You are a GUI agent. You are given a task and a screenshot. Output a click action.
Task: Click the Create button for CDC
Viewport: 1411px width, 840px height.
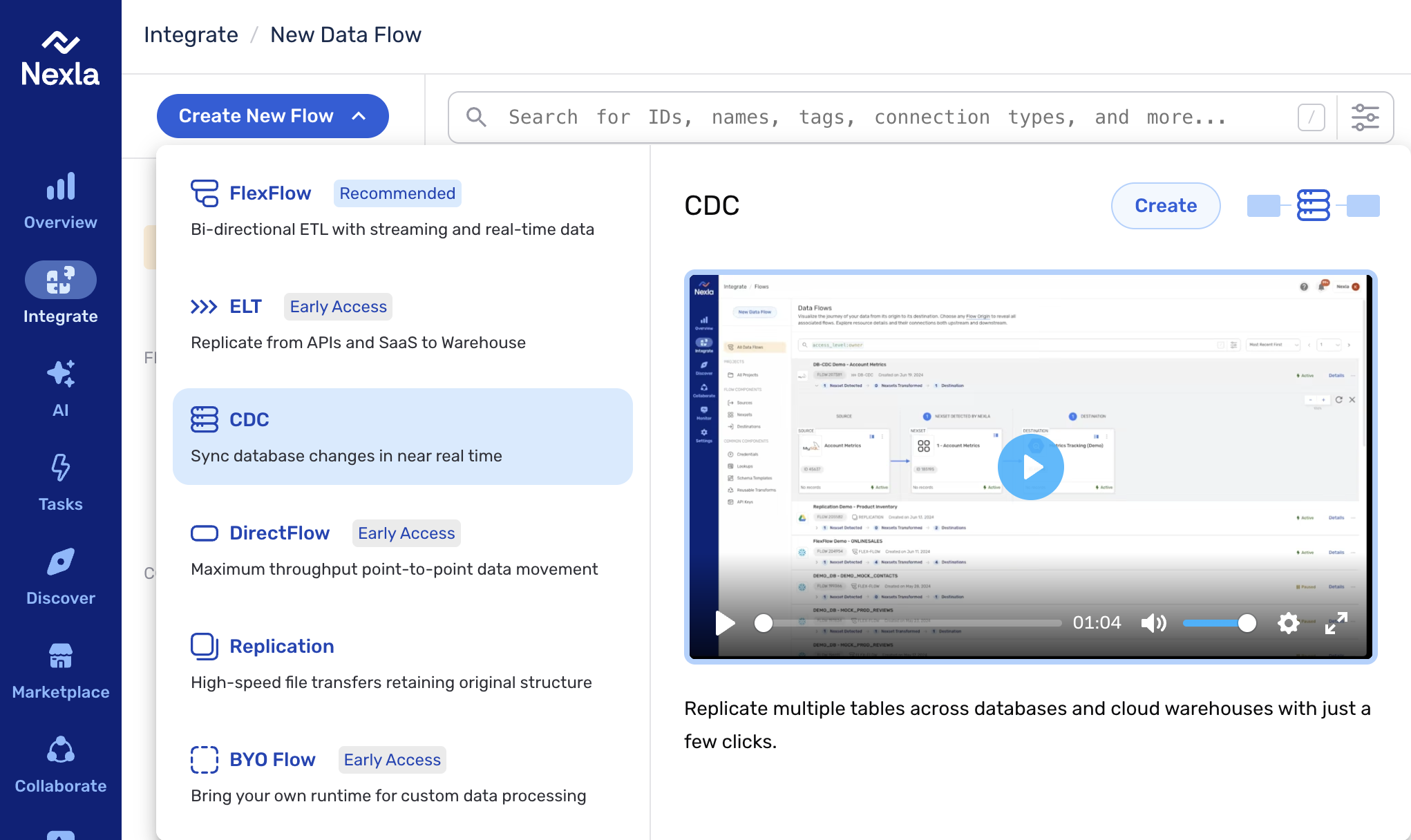tap(1166, 206)
